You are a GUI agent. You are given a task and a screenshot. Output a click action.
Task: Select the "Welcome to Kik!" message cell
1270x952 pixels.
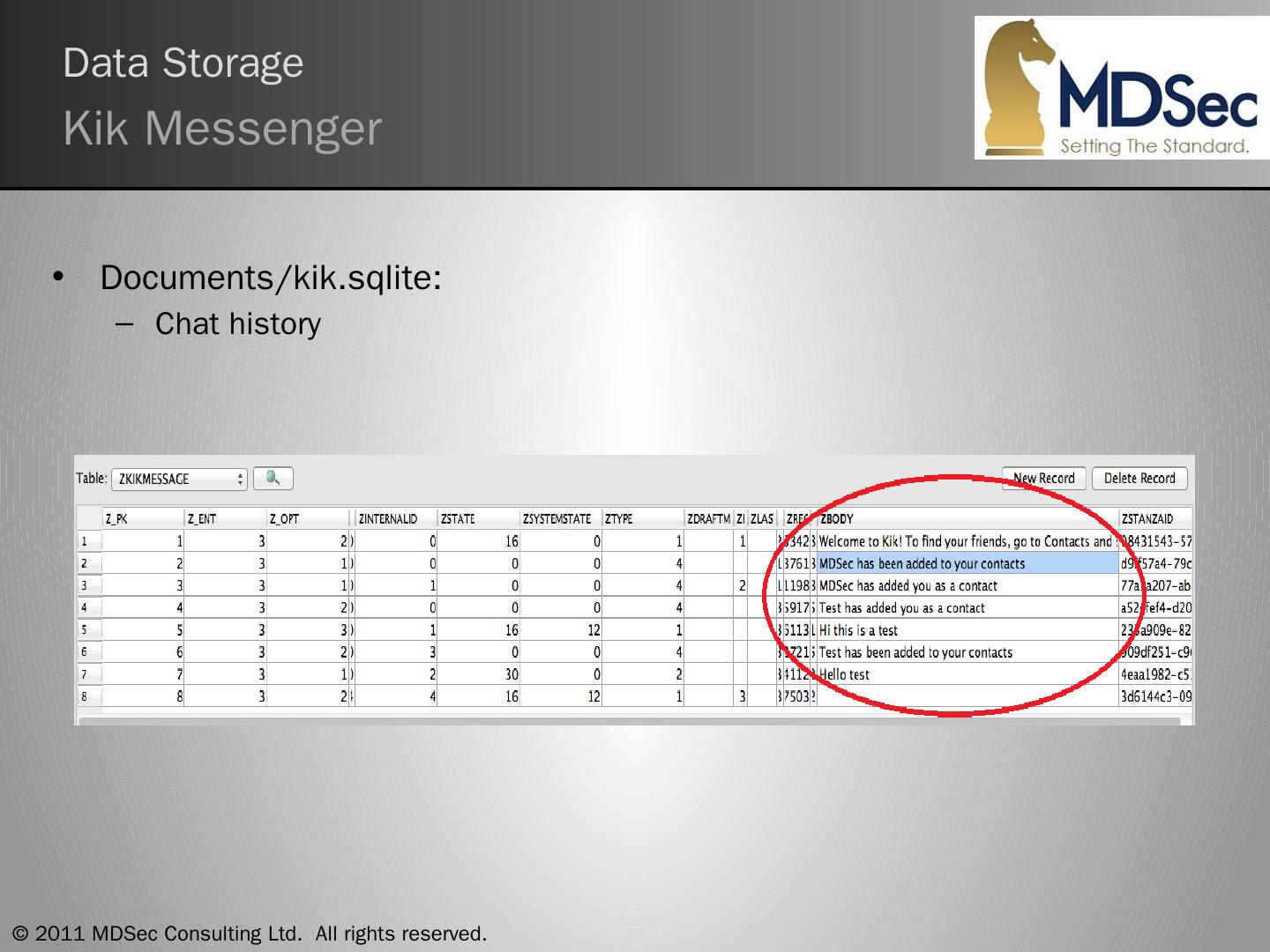[x=967, y=541]
